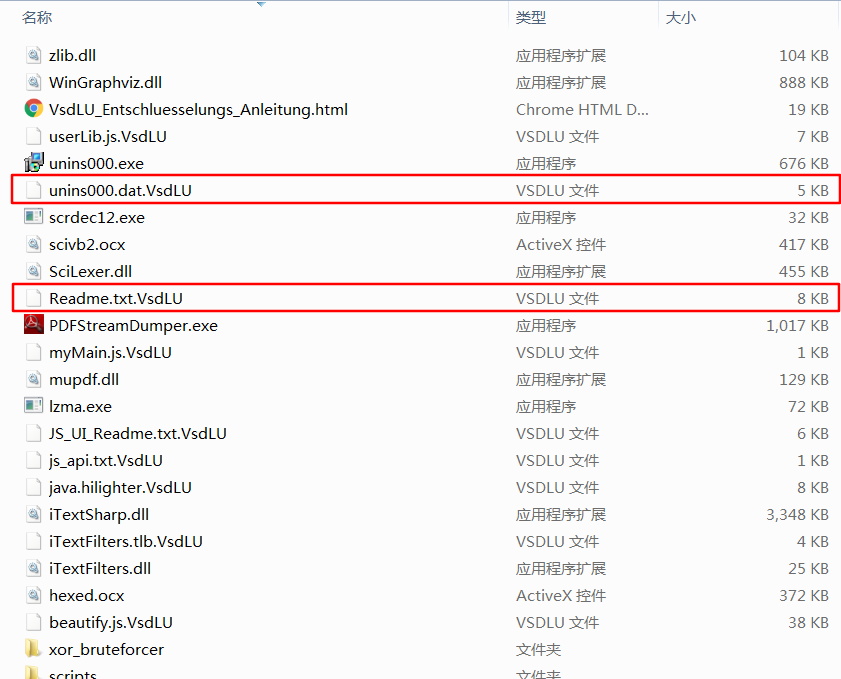The height and width of the screenshot is (679, 841).
Task: Click the iTextFilters.dll file icon
Action: coord(33,568)
